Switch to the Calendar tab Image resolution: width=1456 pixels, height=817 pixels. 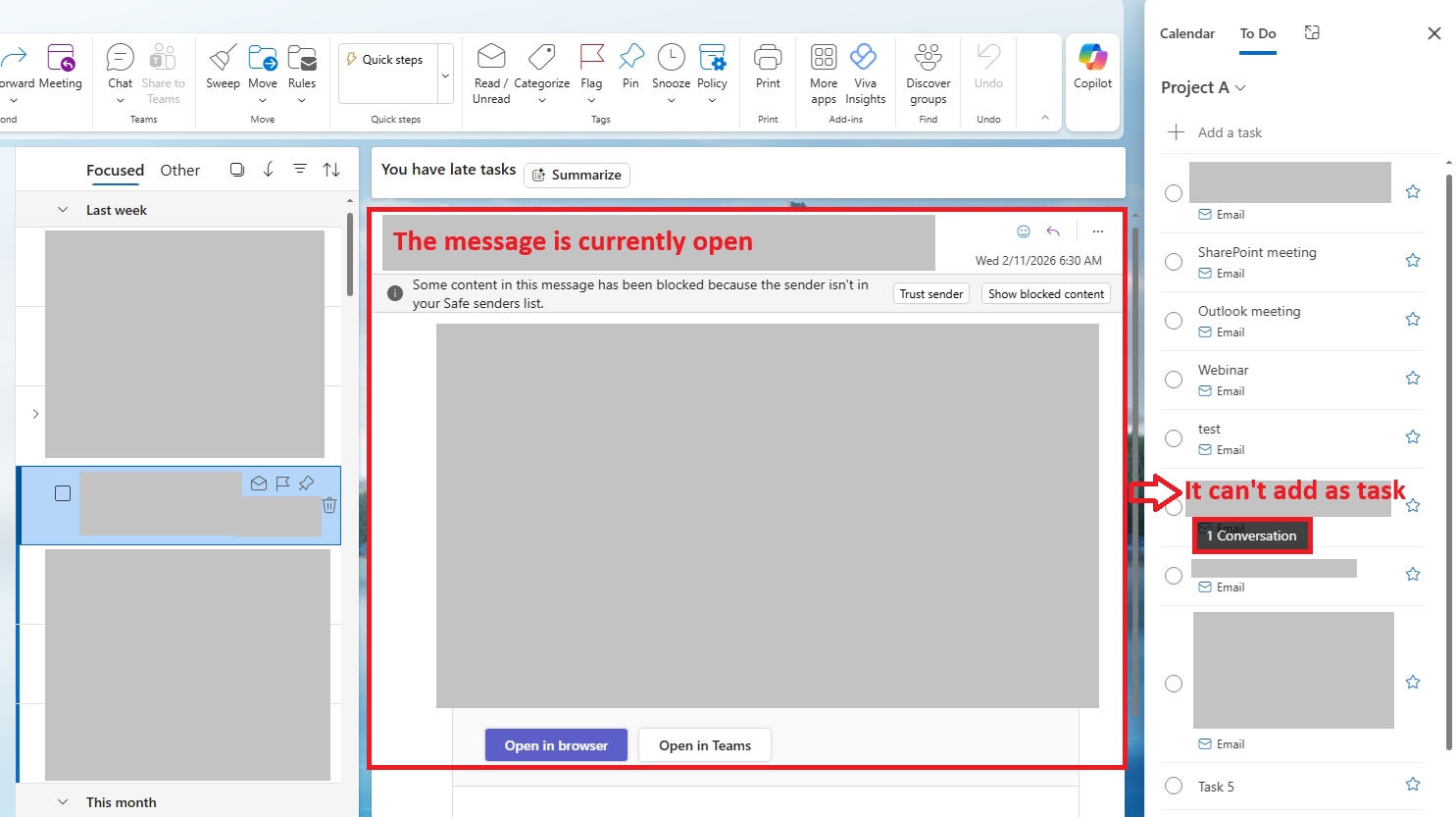(1187, 33)
